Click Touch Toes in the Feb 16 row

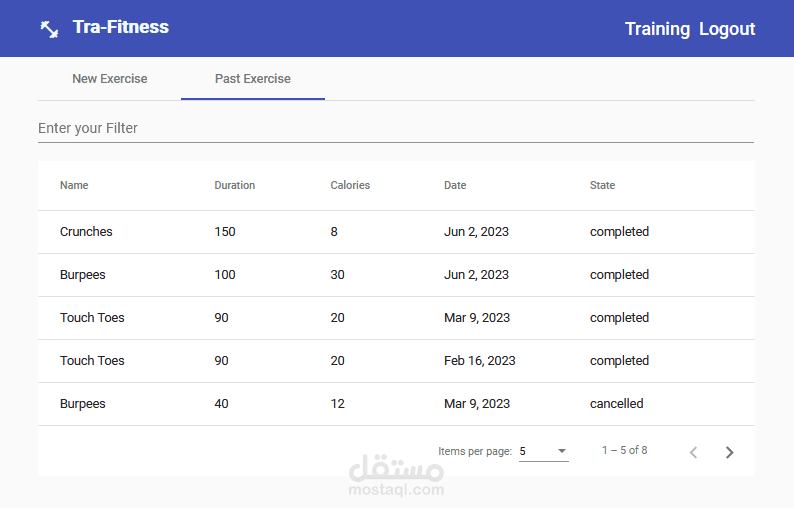pyautogui.click(x=92, y=361)
